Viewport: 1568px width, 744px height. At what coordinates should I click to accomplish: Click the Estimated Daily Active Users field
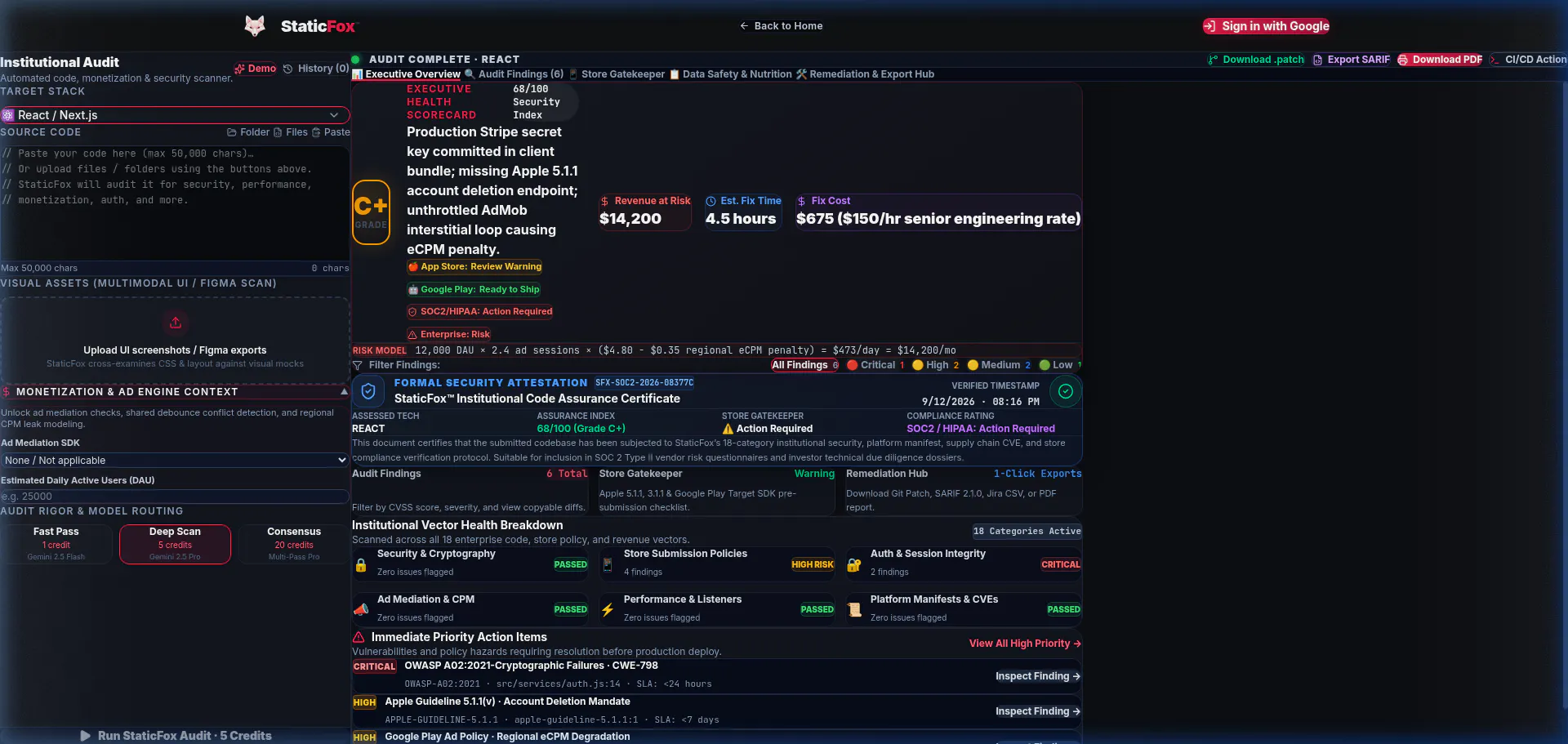pyautogui.click(x=175, y=497)
